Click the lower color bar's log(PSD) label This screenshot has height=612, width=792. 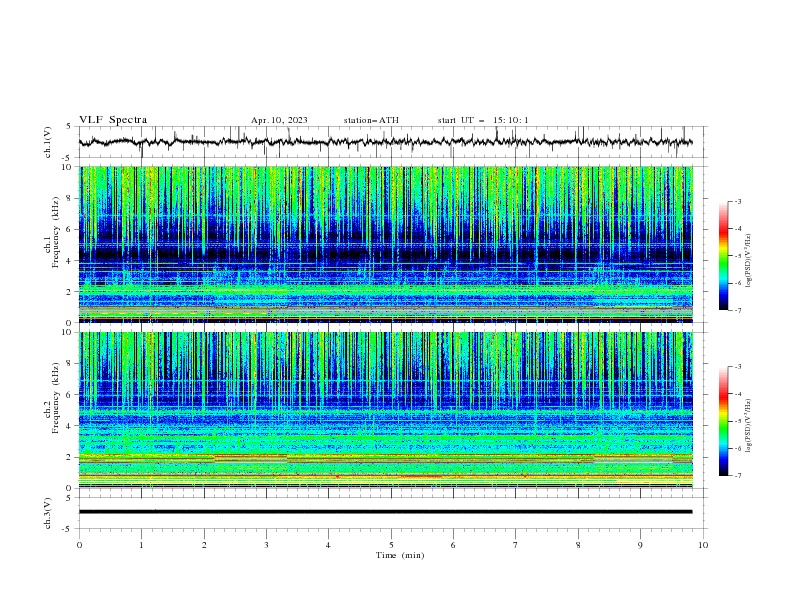[x=749, y=426]
